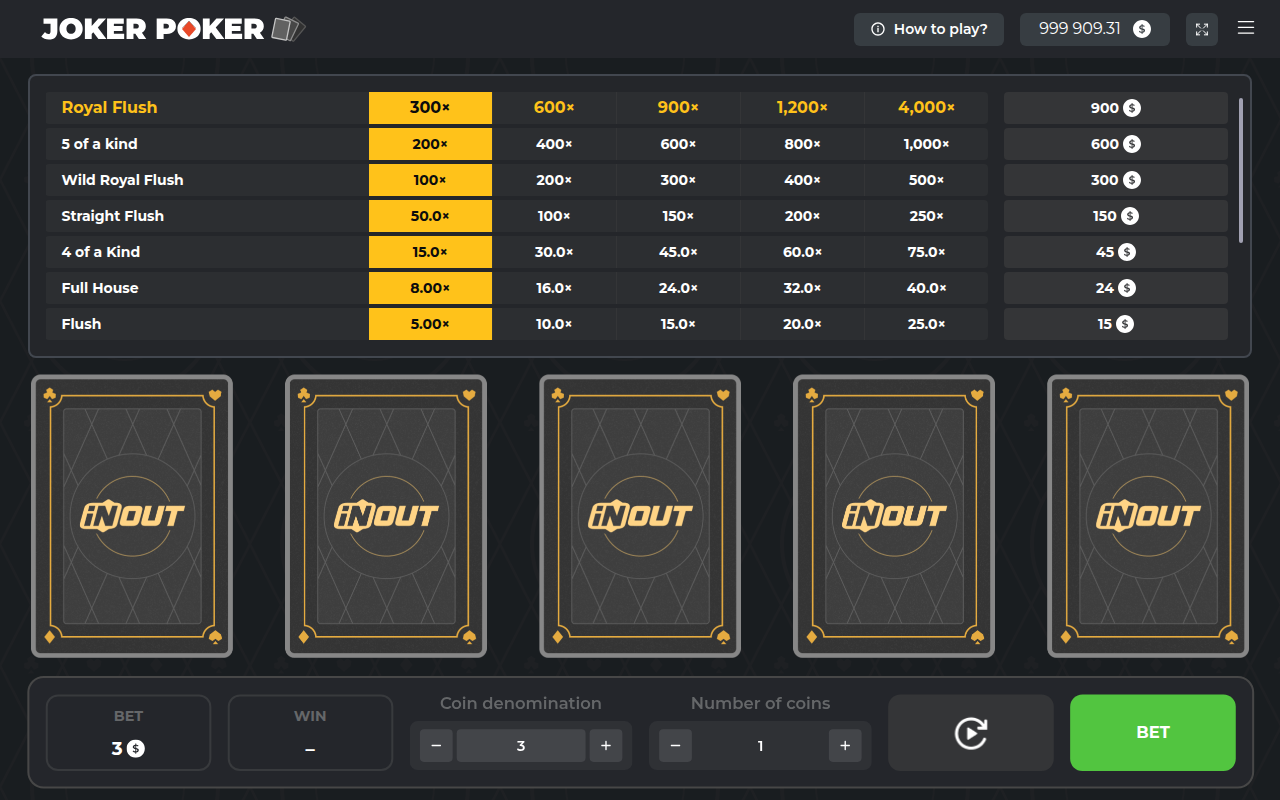
Task: Click the dollar coin icon beside balance
Action: [x=1141, y=29]
